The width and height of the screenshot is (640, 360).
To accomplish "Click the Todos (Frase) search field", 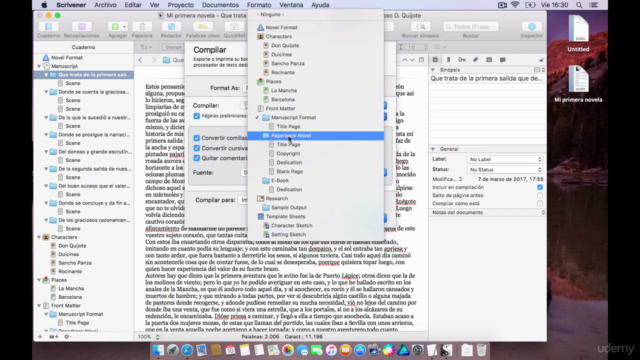I will coord(471,27).
